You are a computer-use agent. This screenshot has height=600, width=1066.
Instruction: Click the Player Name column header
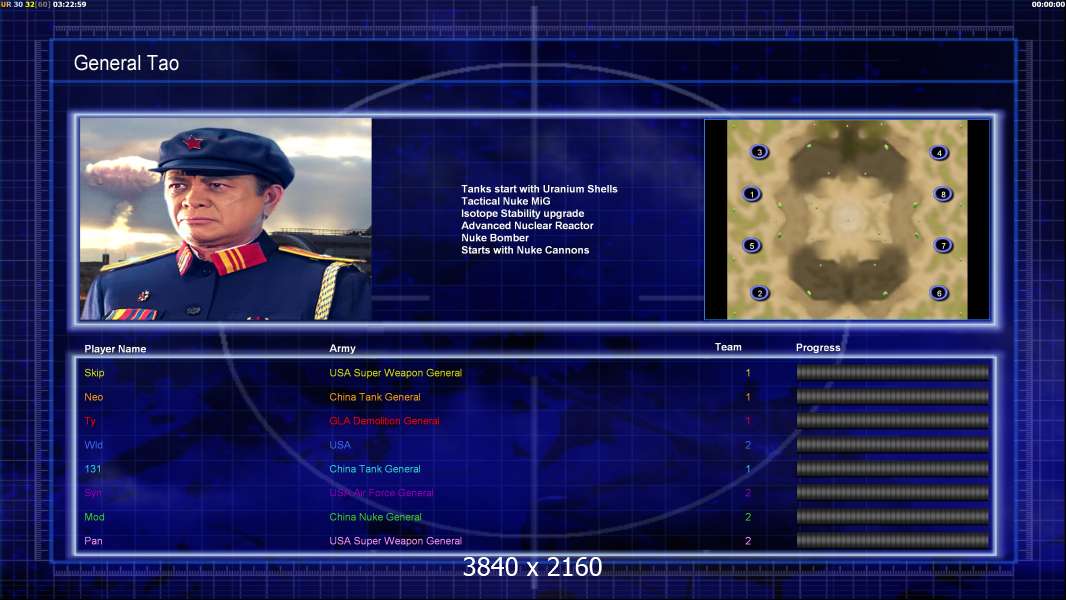115,349
